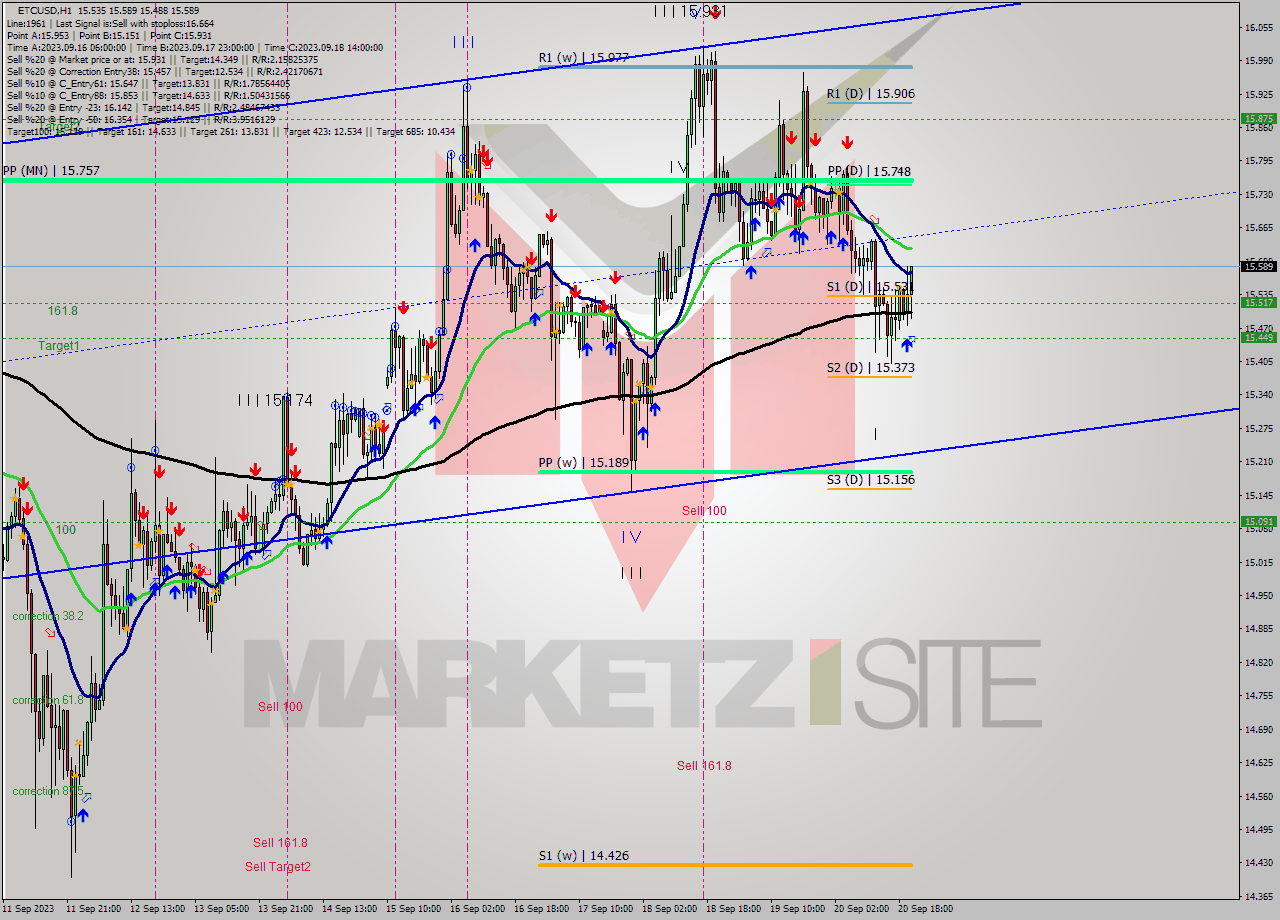Click the 15.340 price axis value
Image resolution: width=1280 pixels, height=920 pixels.
(x=1258, y=394)
